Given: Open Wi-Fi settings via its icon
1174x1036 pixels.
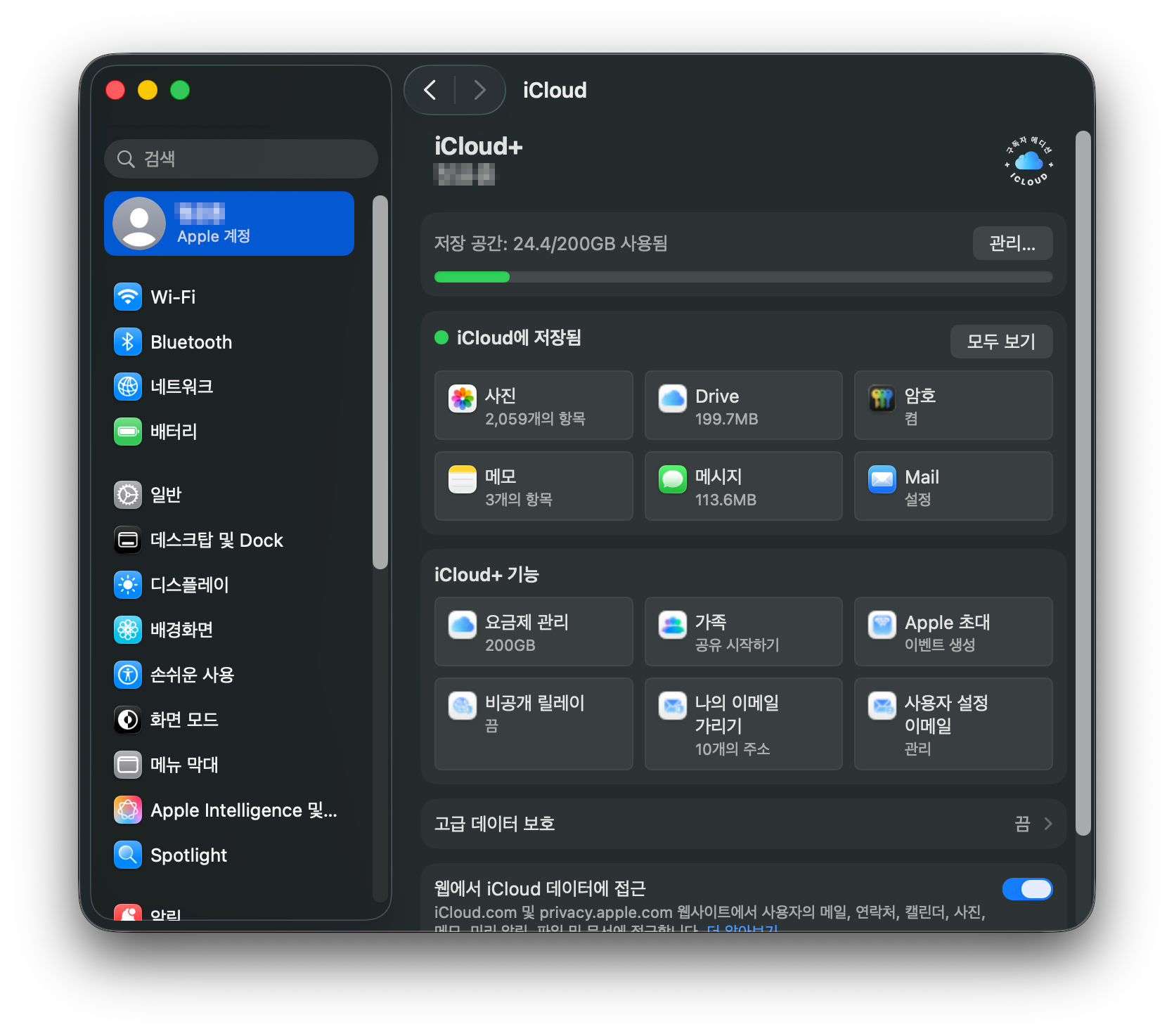Looking at the screenshot, I should (128, 297).
